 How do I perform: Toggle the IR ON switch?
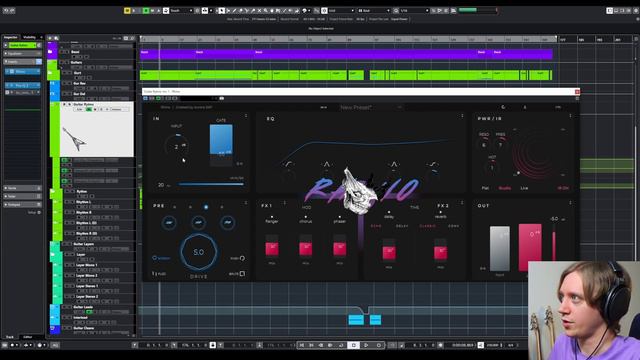[563, 188]
